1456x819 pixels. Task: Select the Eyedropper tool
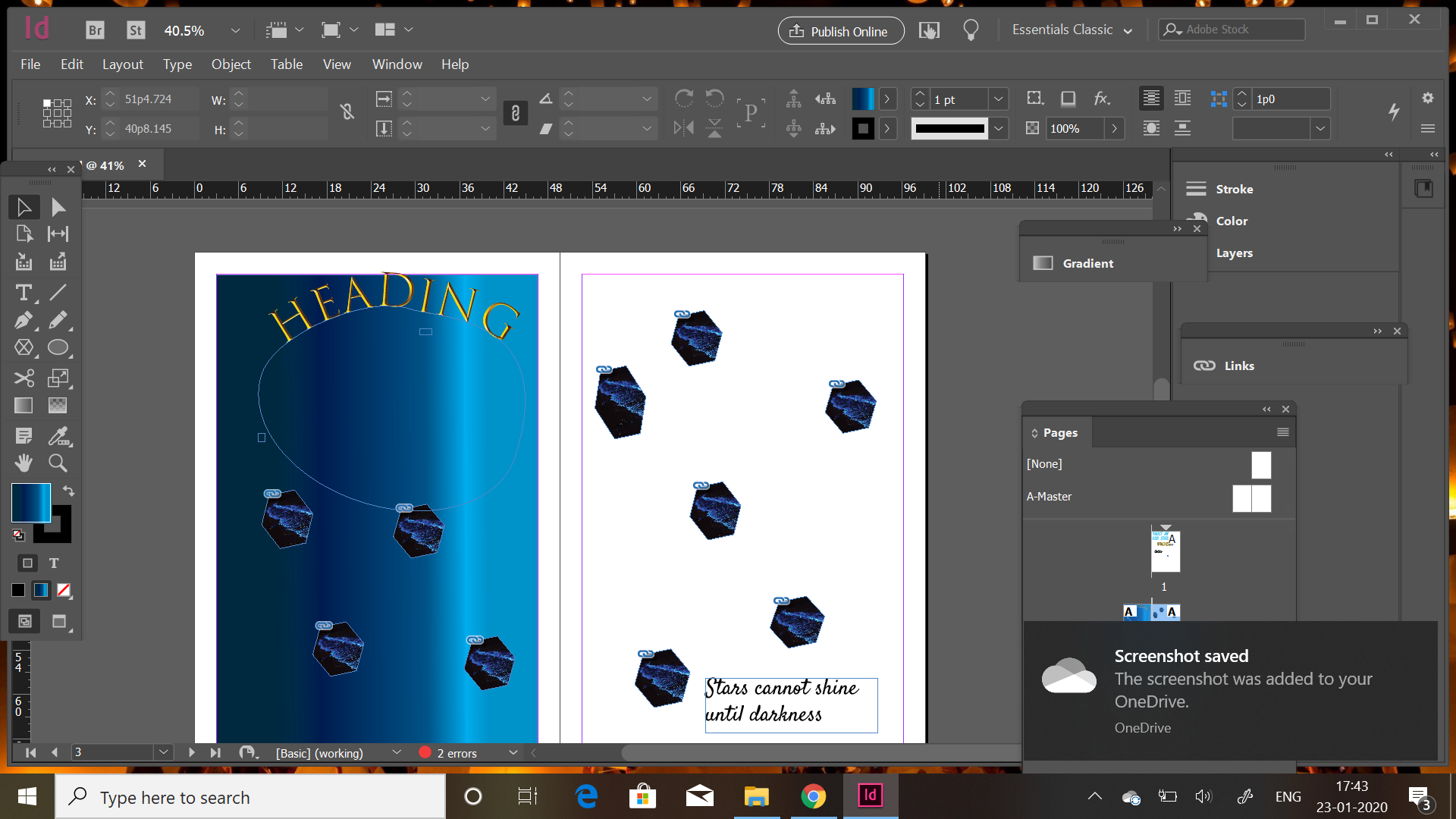pos(58,435)
